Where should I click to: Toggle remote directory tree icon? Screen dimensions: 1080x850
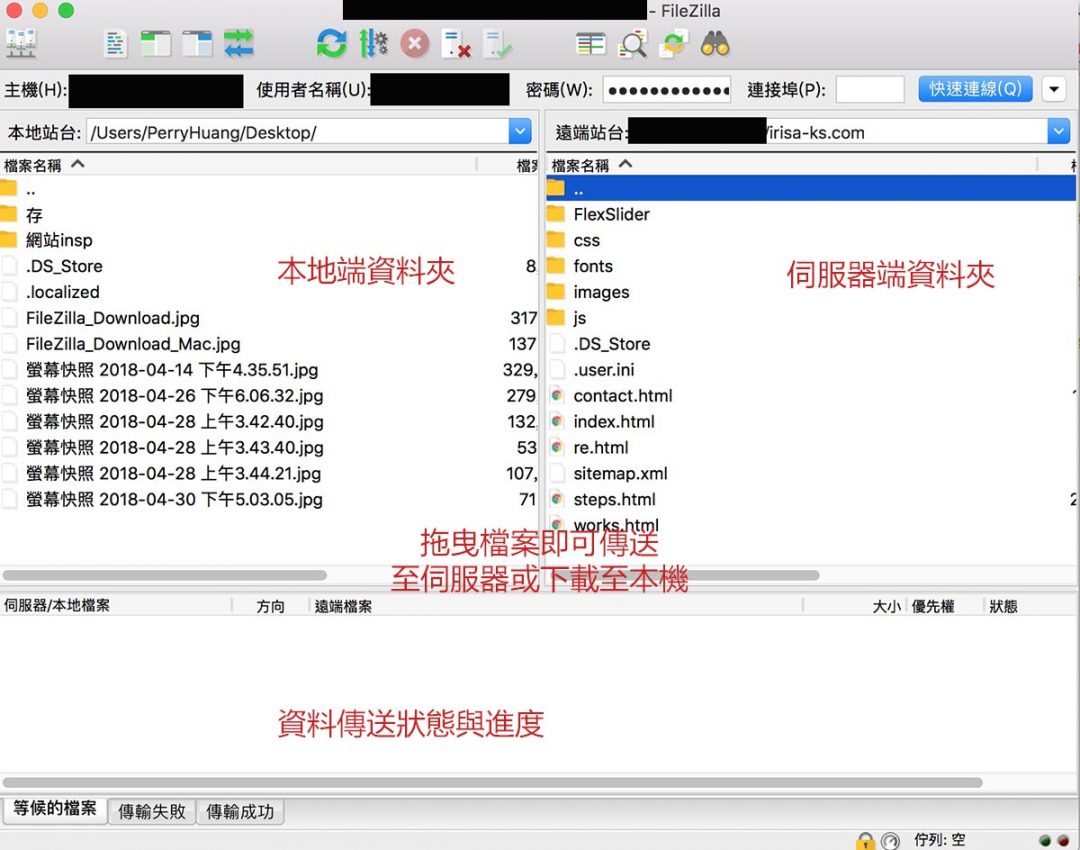(198, 45)
